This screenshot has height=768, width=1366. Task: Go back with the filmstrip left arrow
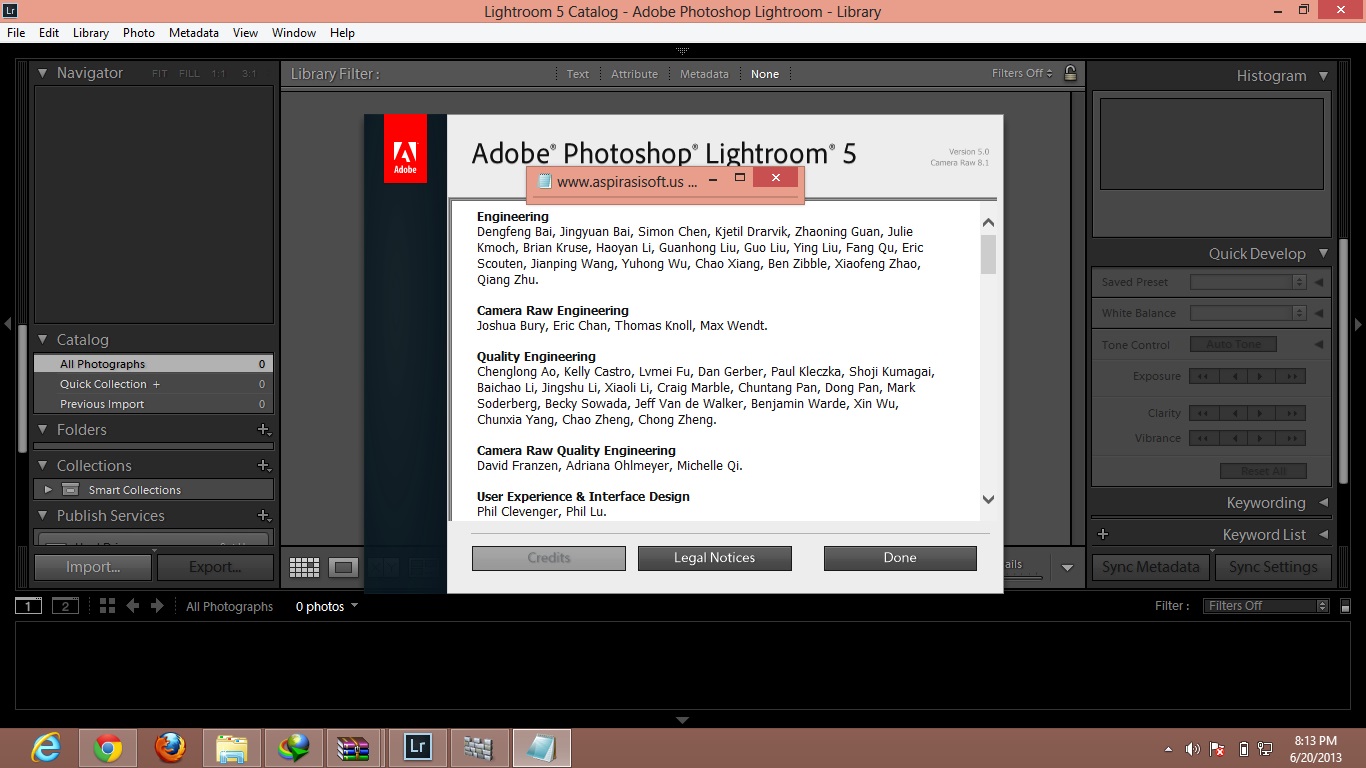132,606
